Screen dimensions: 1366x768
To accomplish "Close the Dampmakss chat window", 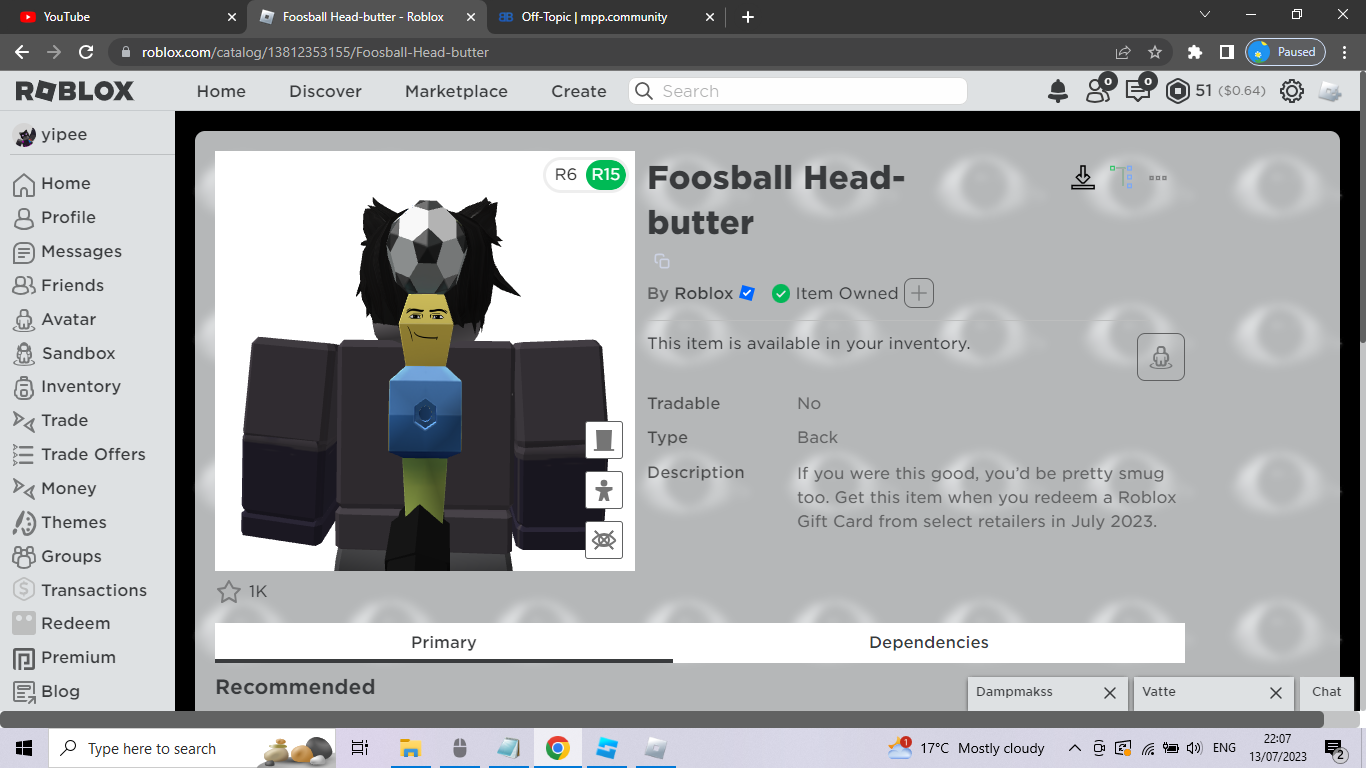I will click(1109, 692).
